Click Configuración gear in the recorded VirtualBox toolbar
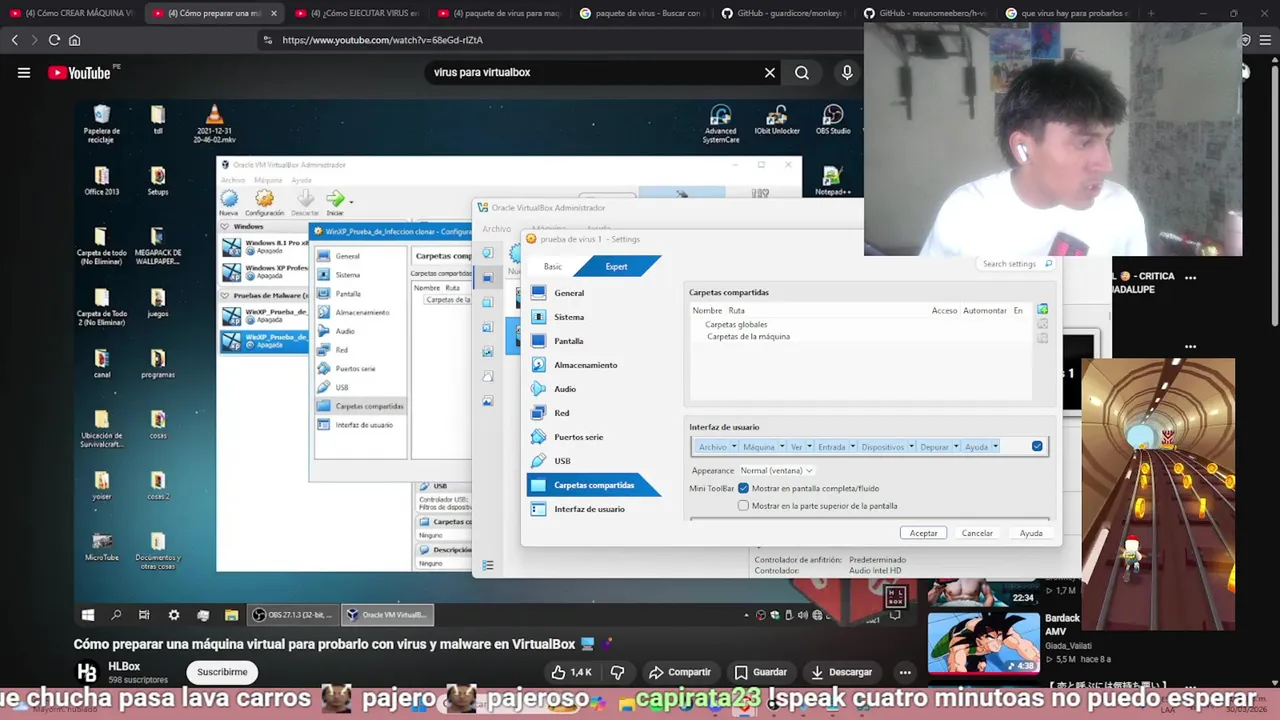The height and width of the screenshot is (720, 1280). tap(264, 203)
